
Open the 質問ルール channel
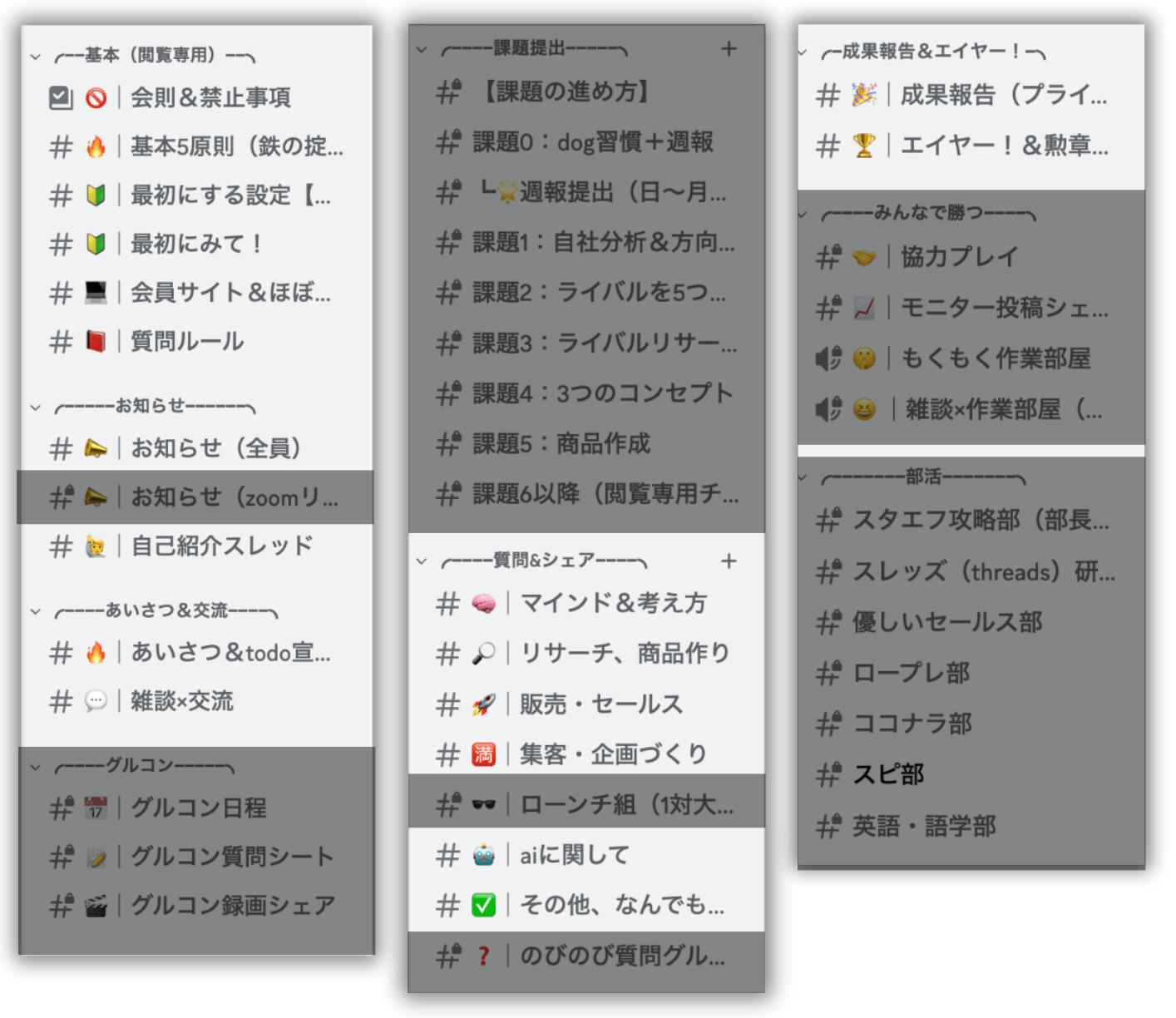pos(187,342)
